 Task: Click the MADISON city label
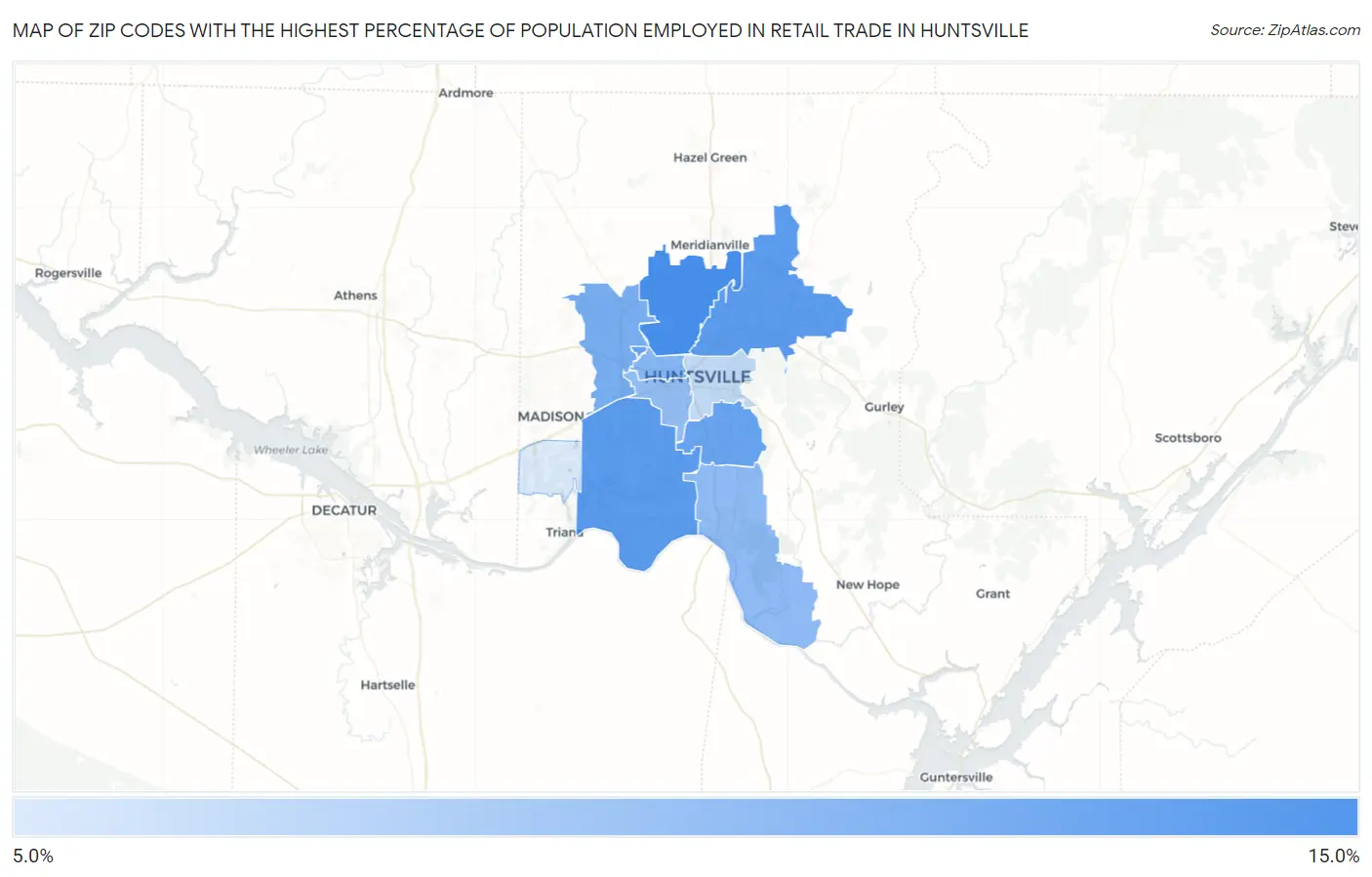click(x=551, y=417)
